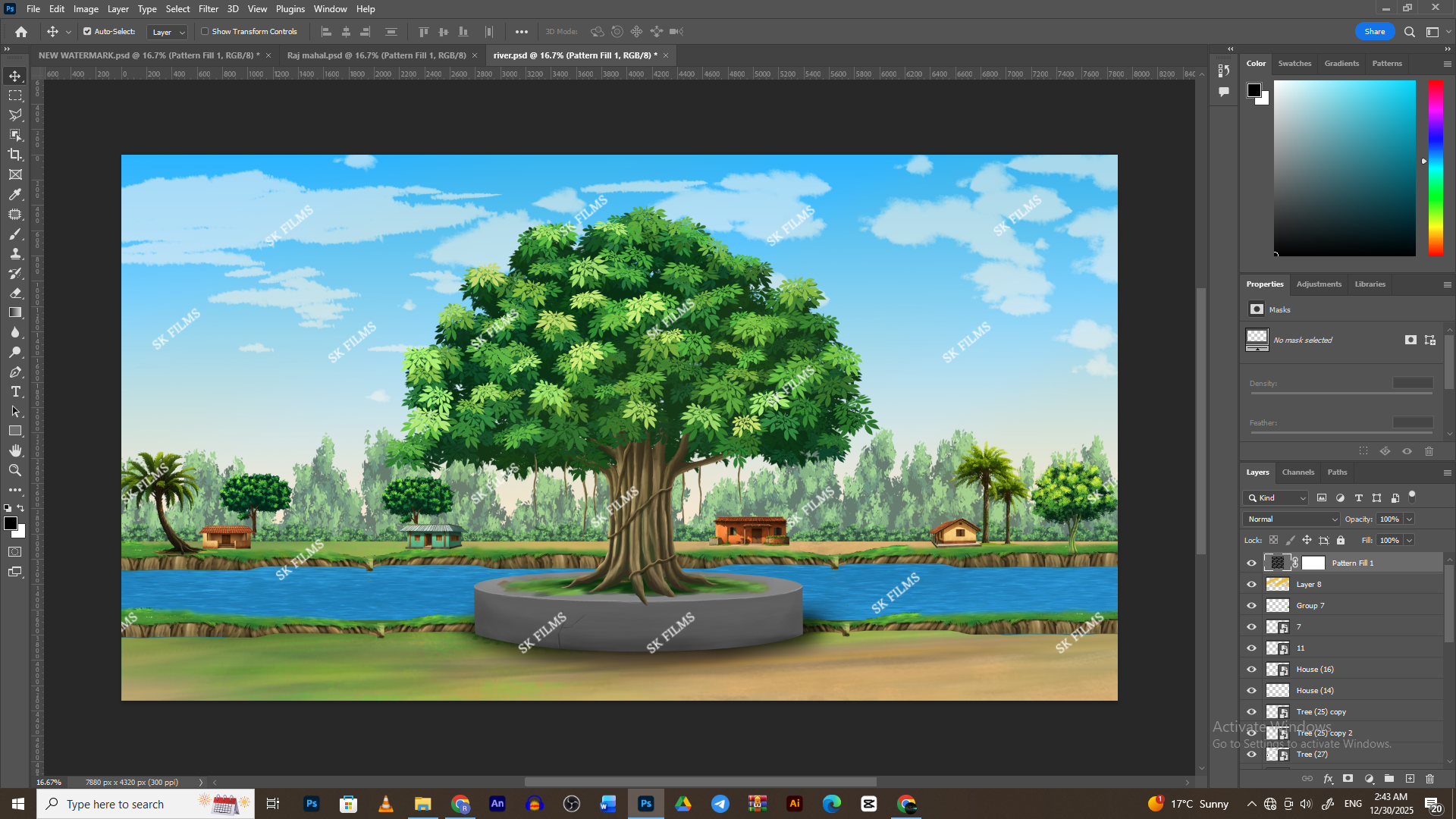
Task: Select the Crop tool
Action: [x=15, y=155]
